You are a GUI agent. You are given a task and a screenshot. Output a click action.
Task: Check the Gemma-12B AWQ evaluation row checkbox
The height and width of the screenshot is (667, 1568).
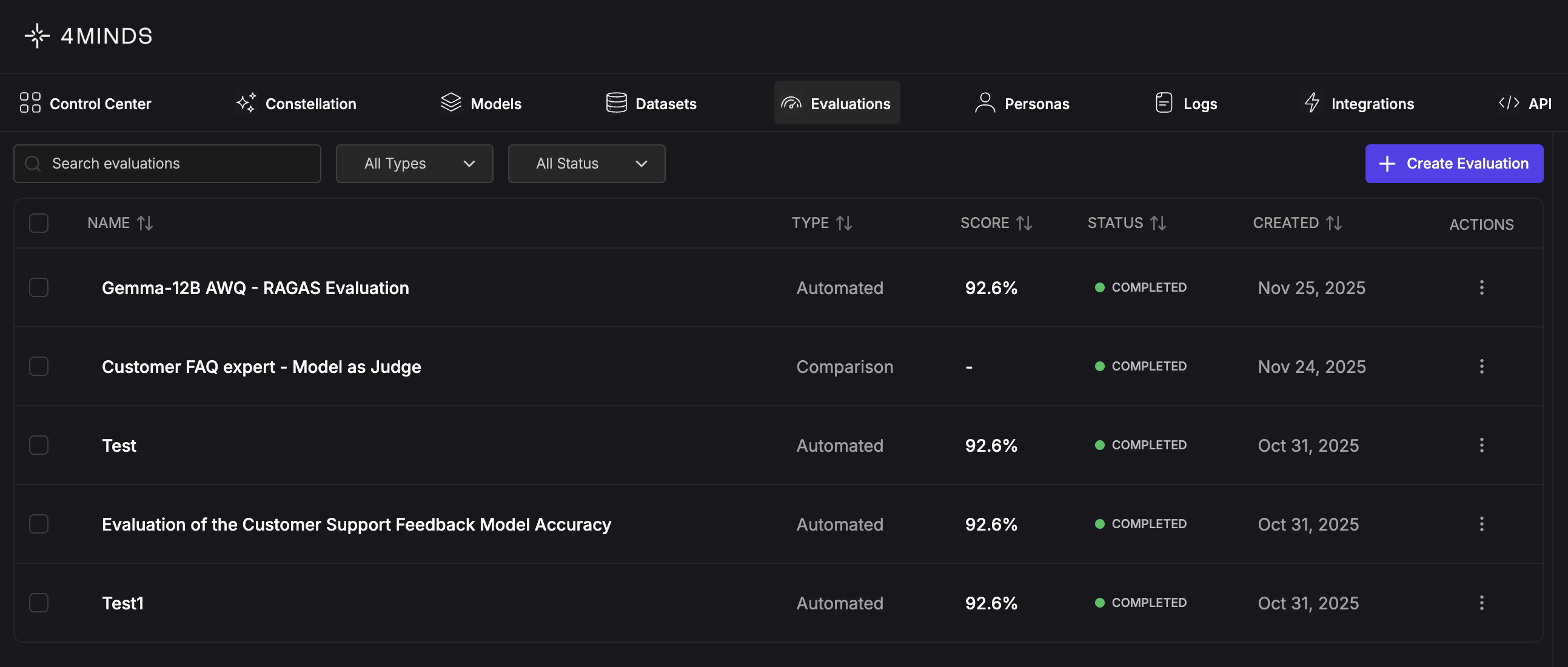pos(39,287)
